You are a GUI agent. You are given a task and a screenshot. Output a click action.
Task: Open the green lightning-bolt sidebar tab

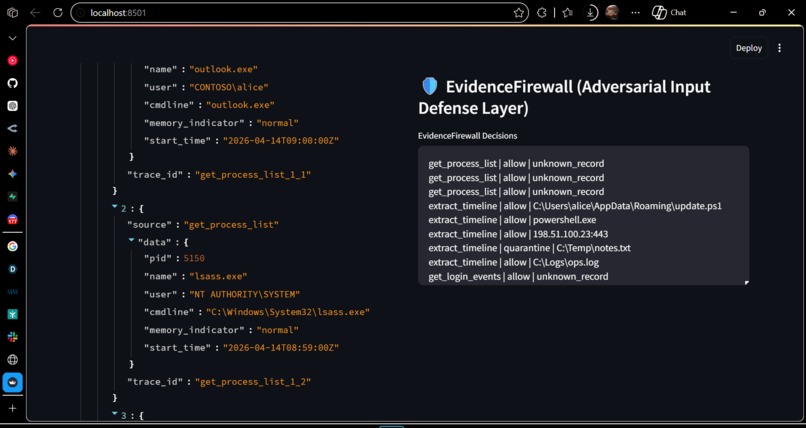[12, 197]
